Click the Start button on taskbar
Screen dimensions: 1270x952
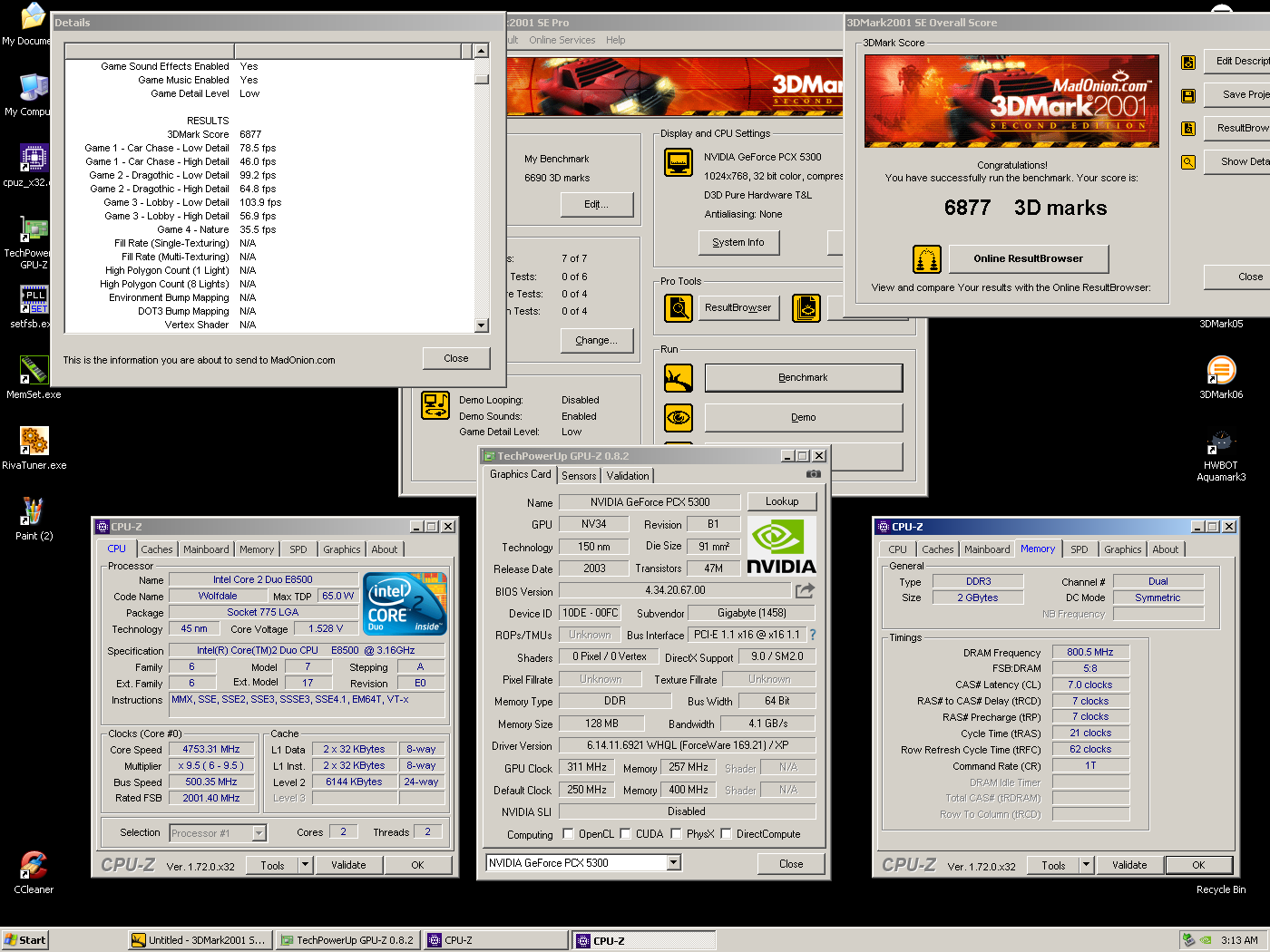click(x=24, y=940)
